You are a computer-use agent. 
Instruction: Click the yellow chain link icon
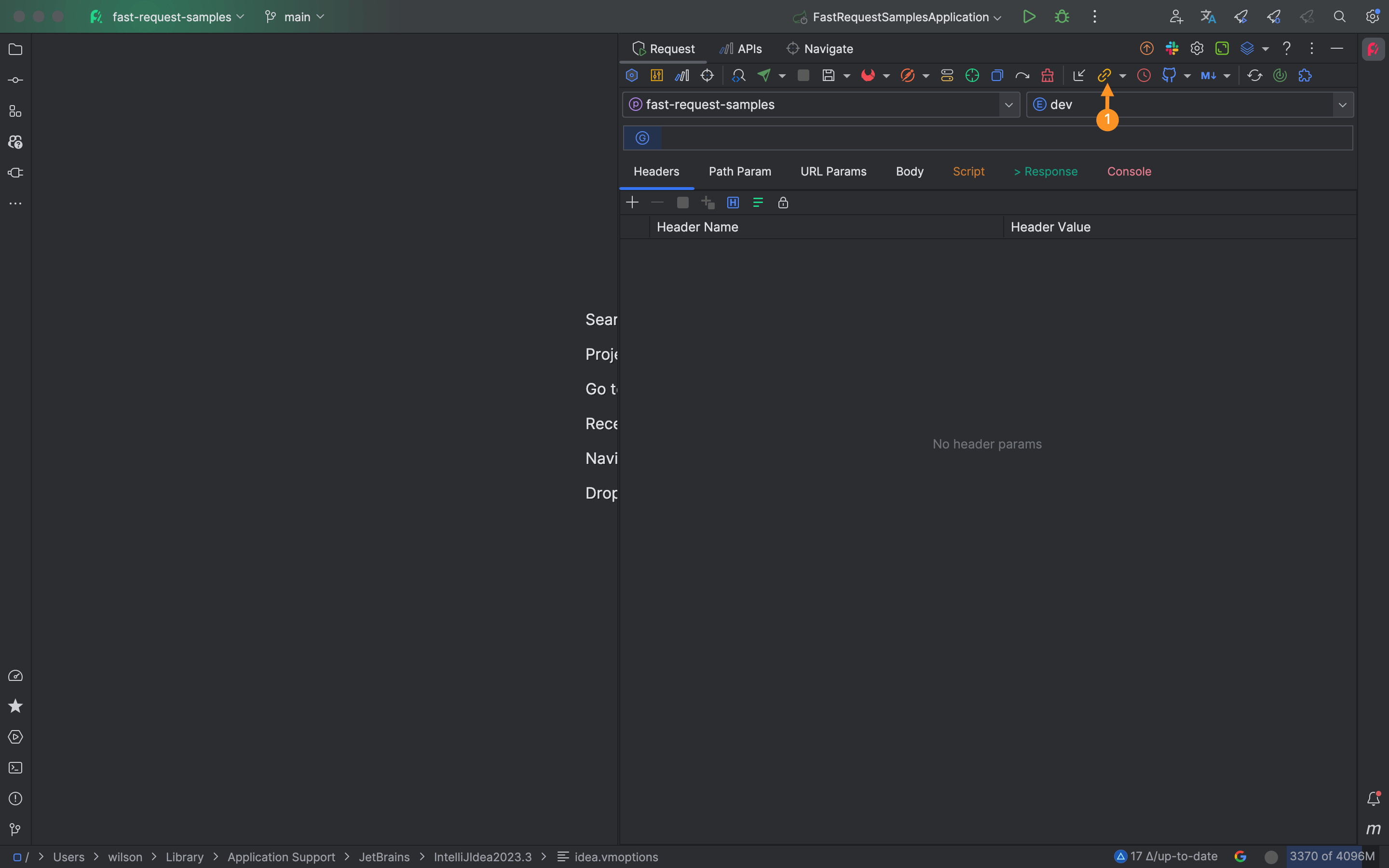click(x=1104, y=75)
